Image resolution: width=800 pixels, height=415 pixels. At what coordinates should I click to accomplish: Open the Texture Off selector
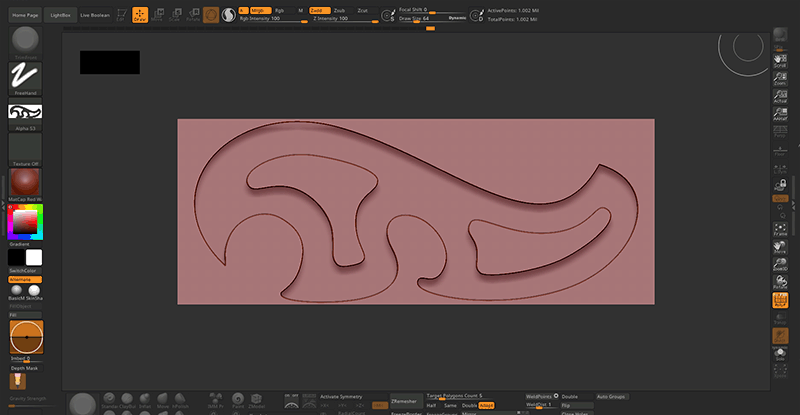pos(25,148)
